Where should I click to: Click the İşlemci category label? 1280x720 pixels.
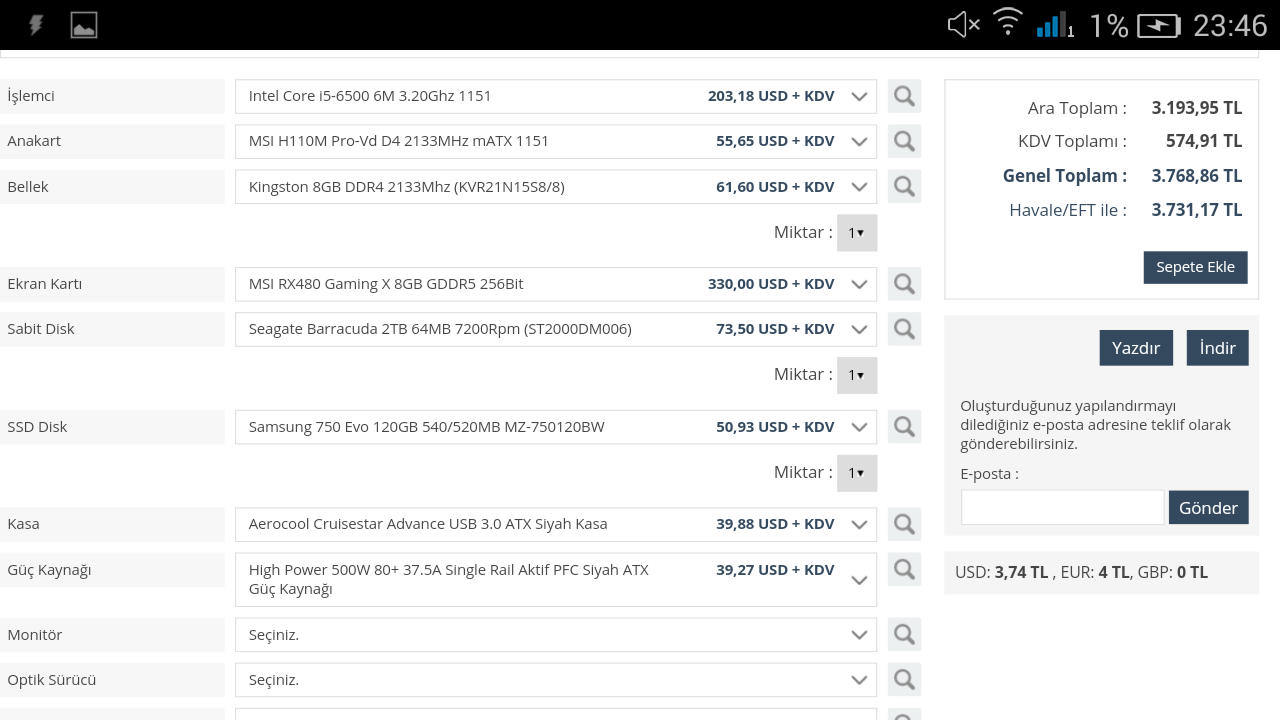pos(31,96)
